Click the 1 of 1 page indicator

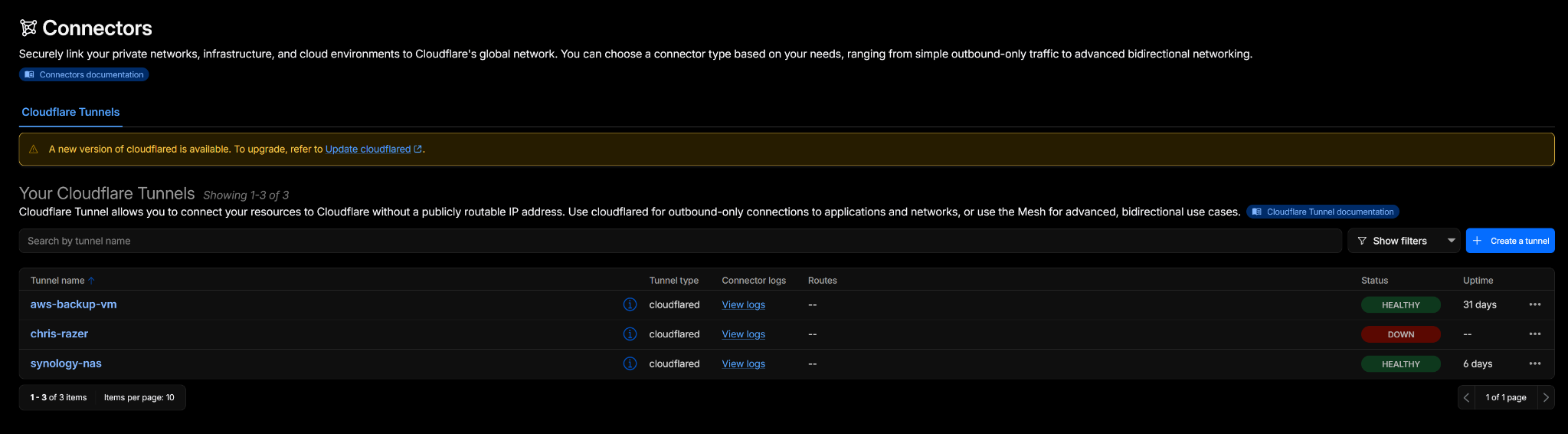1506,397
